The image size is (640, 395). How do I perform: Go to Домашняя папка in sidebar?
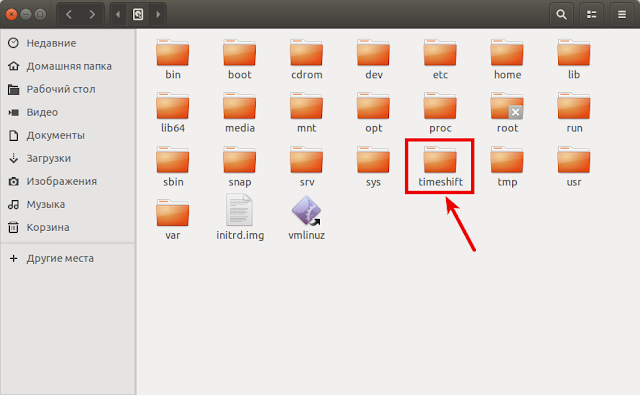pos(68,66)
